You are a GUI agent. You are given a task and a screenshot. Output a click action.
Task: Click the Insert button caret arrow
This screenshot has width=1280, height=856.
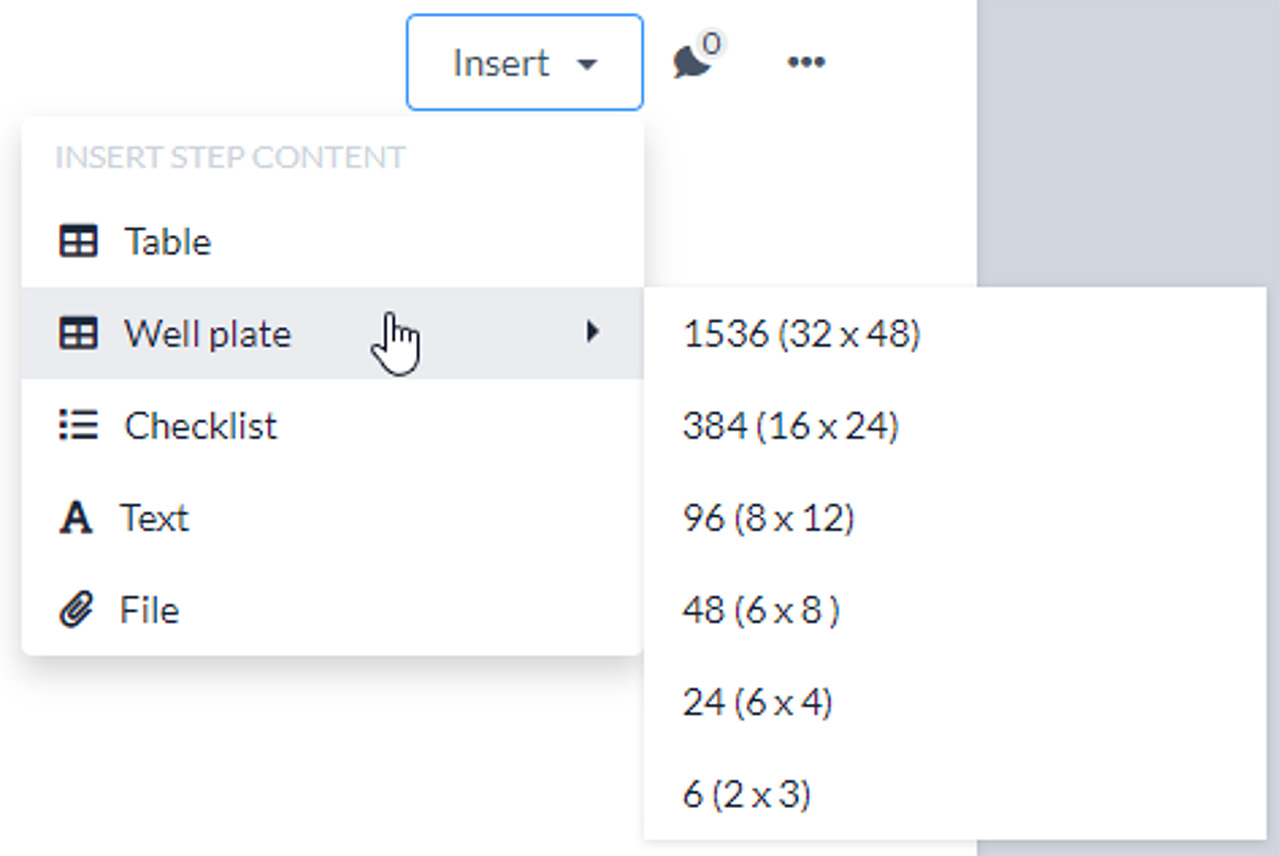pos(587,64)
